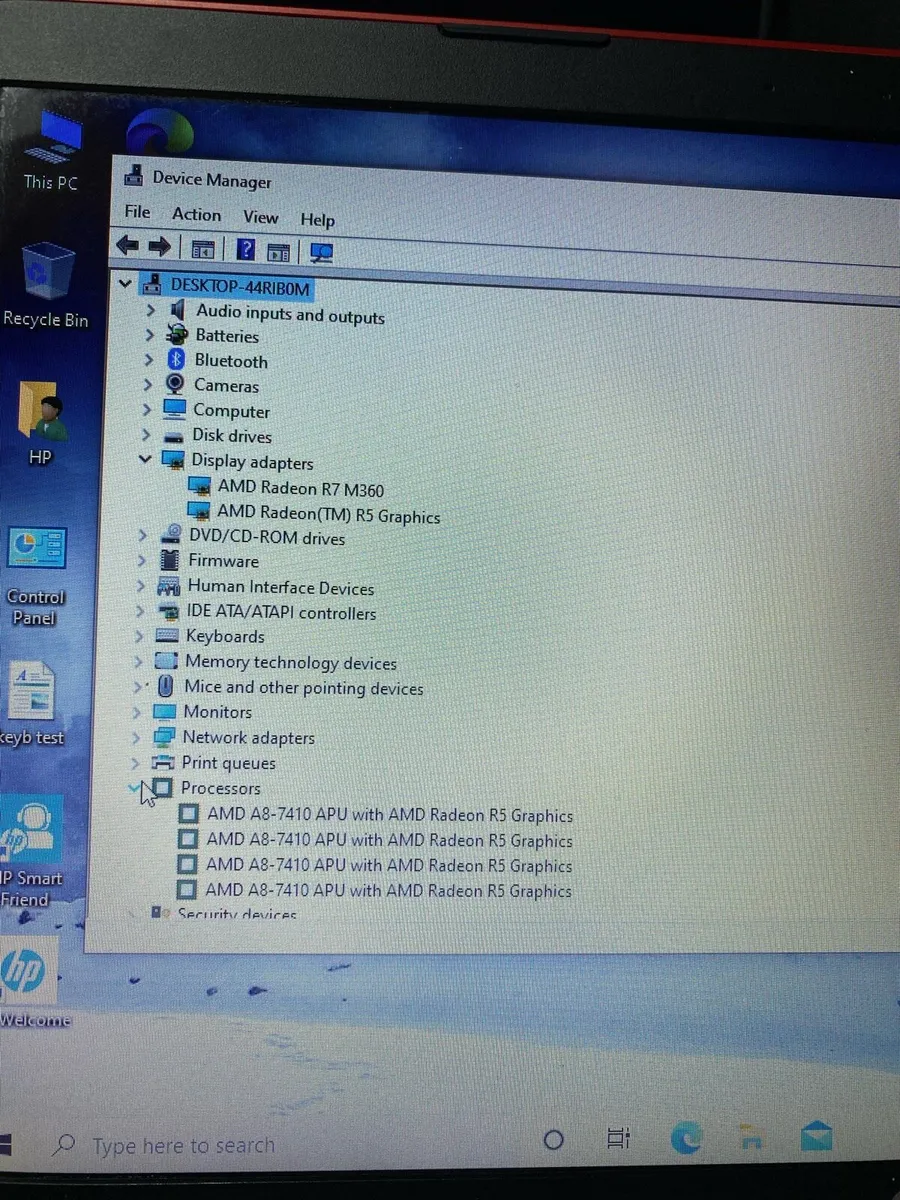Open the Action menu
The image size is (900, 1200).
196,214
